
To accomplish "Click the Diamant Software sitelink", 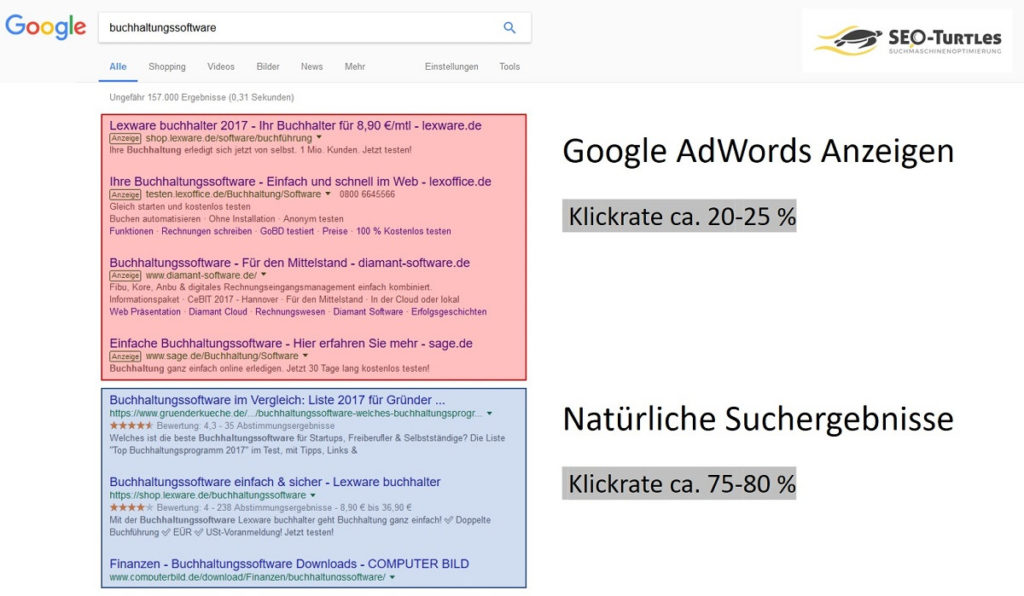I will click(368, 312).
